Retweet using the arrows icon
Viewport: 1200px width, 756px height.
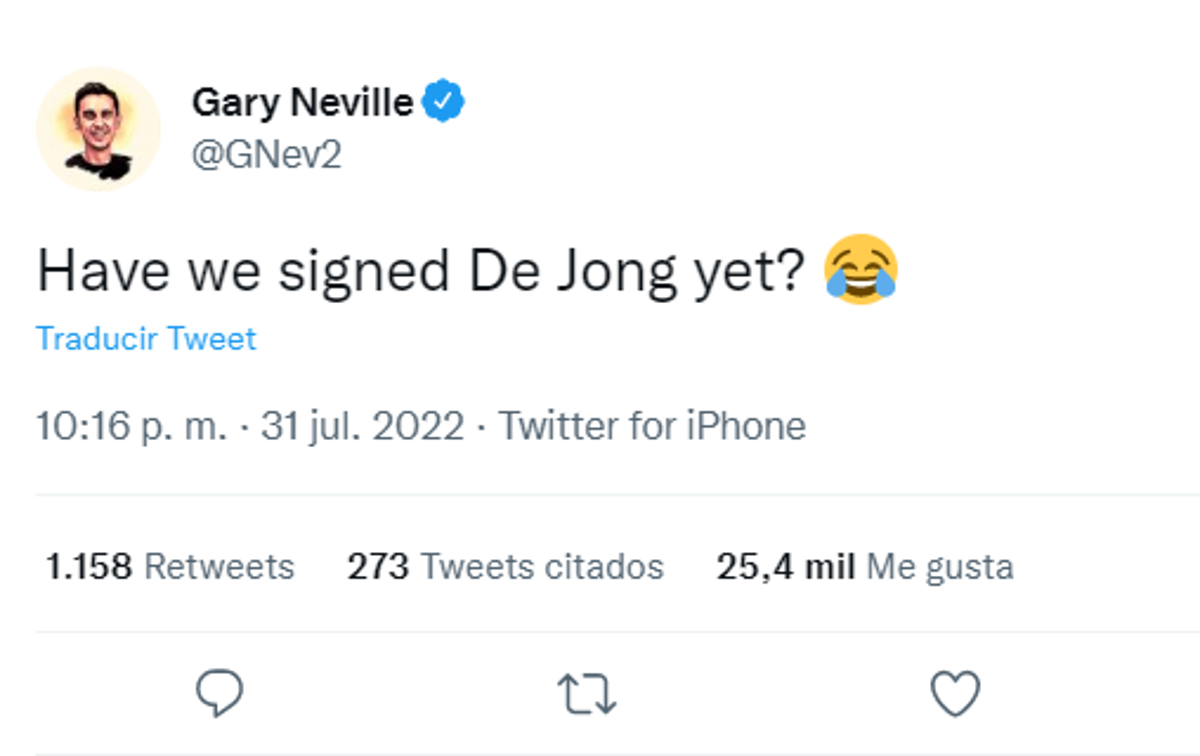tap(587, 694)
